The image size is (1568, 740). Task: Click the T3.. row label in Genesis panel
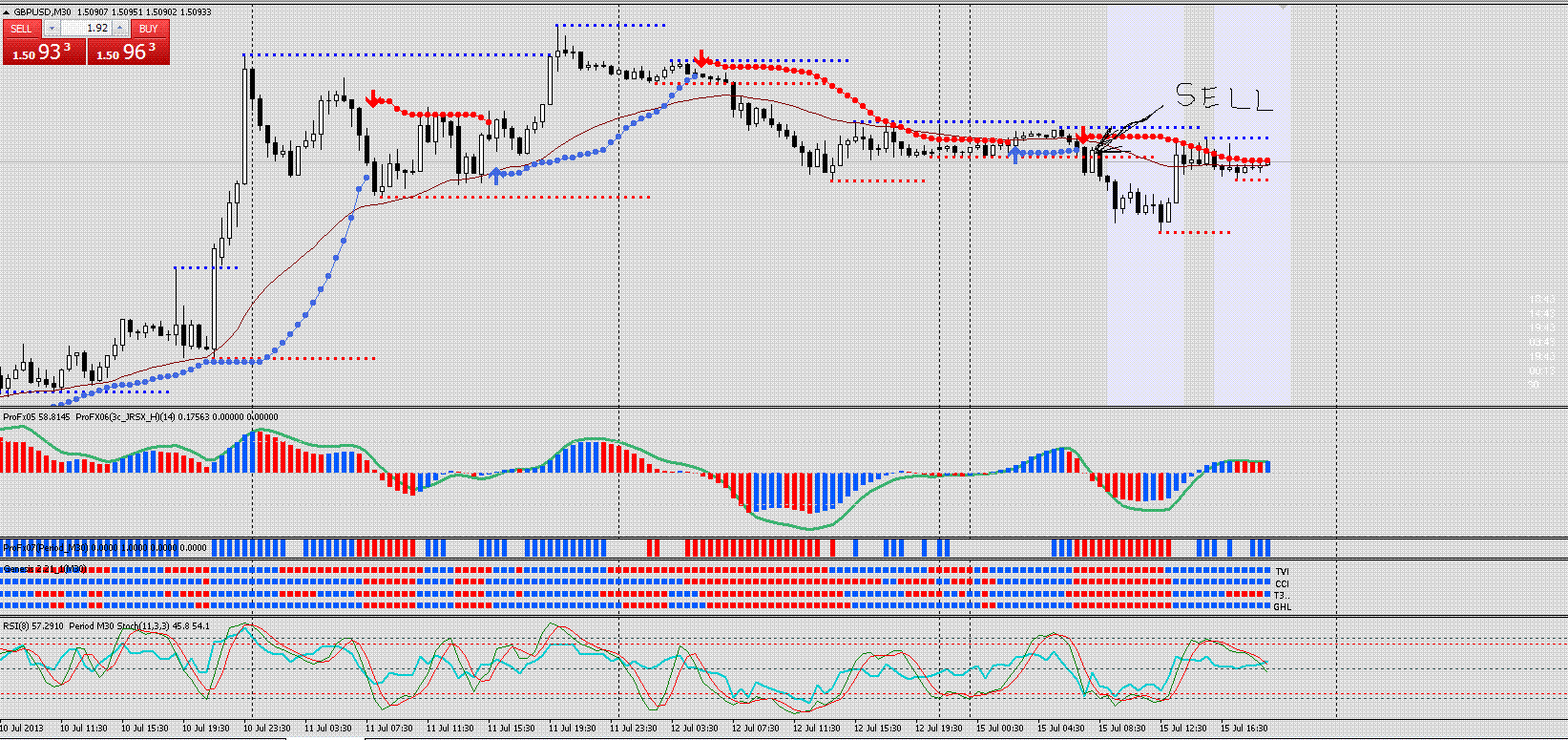click(x=1283, y=595)
